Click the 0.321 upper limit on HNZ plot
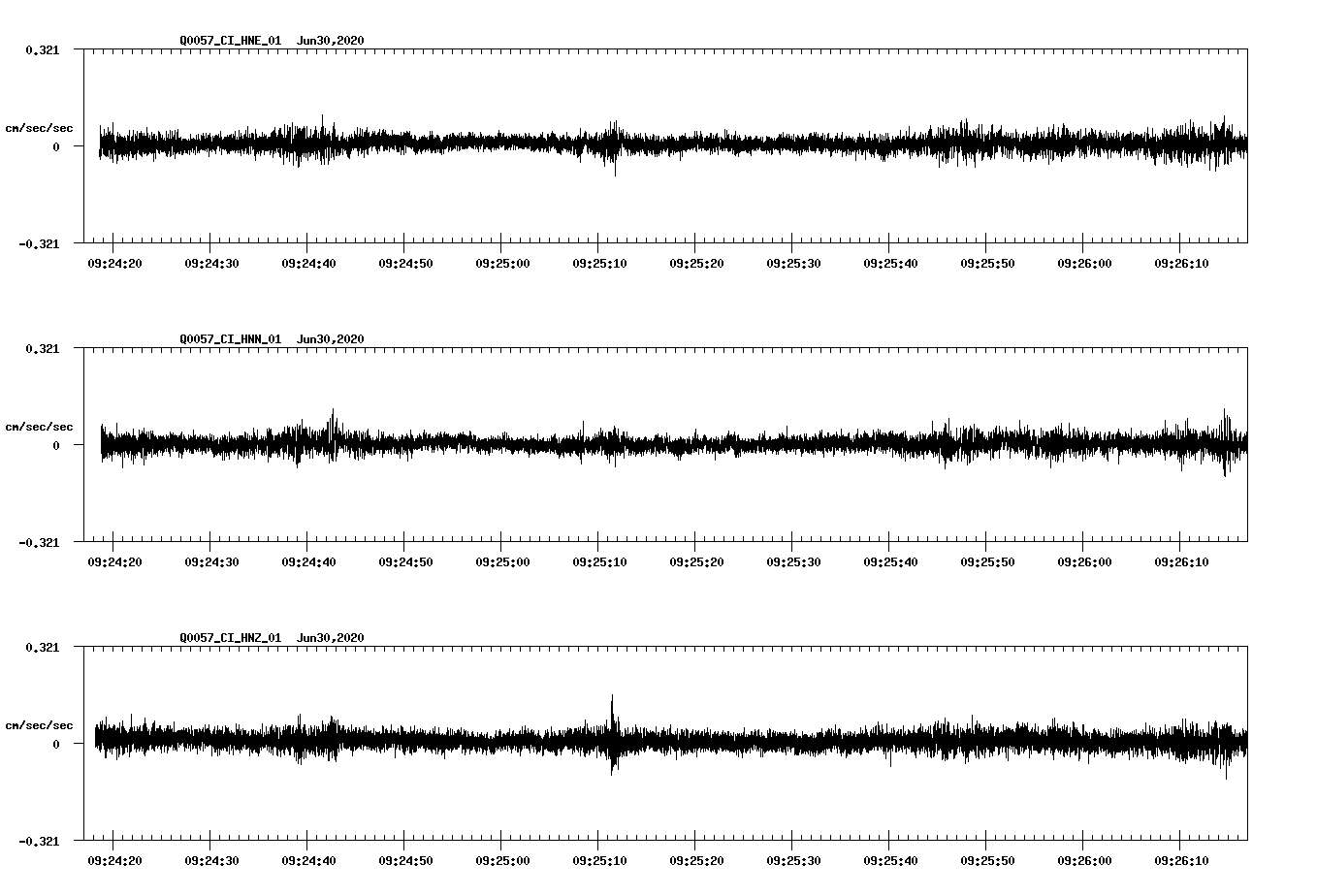The height and width of the screenshot is (896, 1317). 42,648
